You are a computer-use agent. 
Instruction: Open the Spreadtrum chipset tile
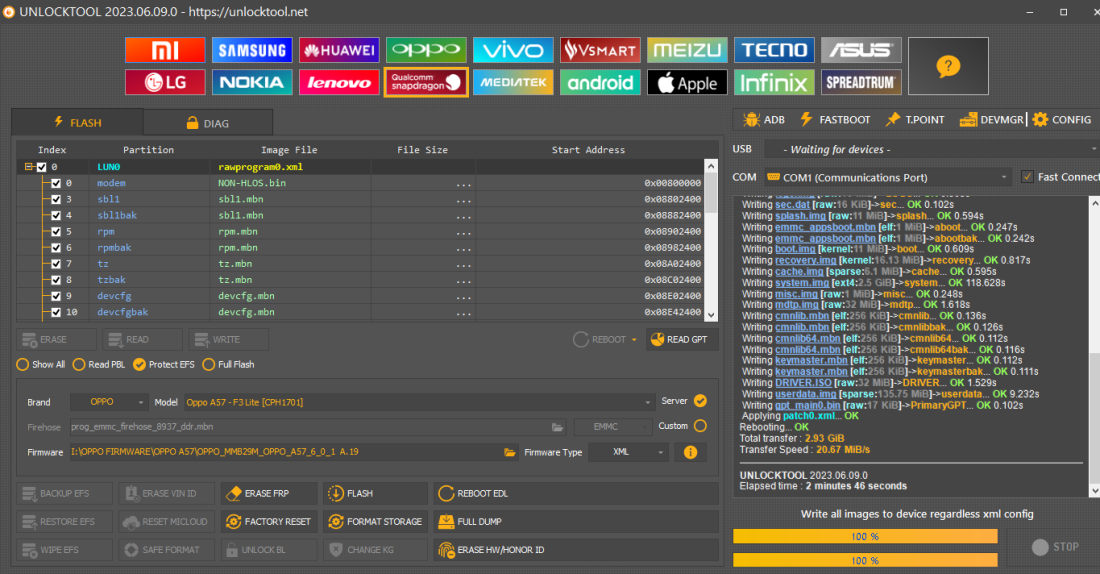861,82
